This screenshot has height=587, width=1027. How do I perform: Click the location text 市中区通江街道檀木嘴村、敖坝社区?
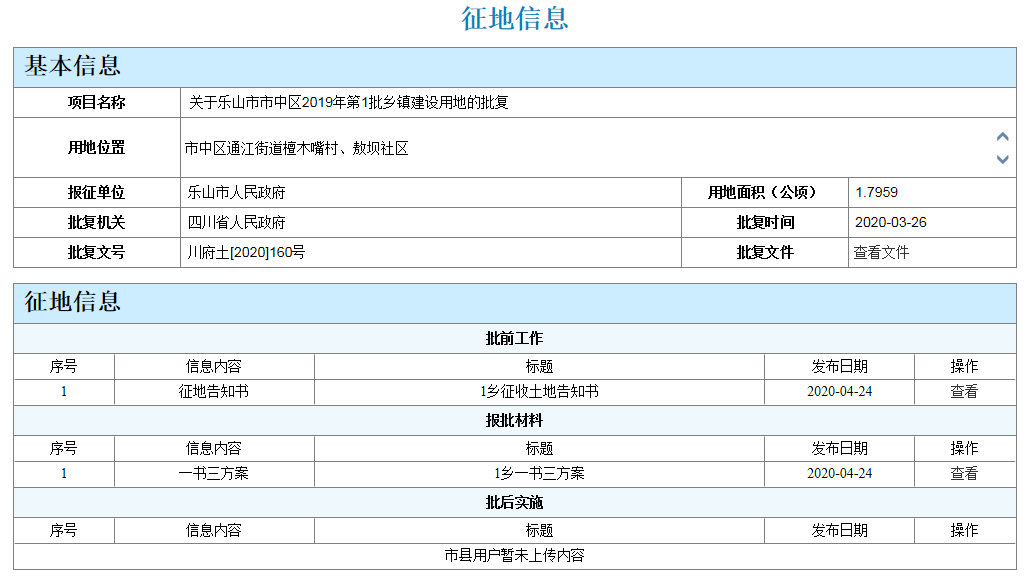click(297, 149)
